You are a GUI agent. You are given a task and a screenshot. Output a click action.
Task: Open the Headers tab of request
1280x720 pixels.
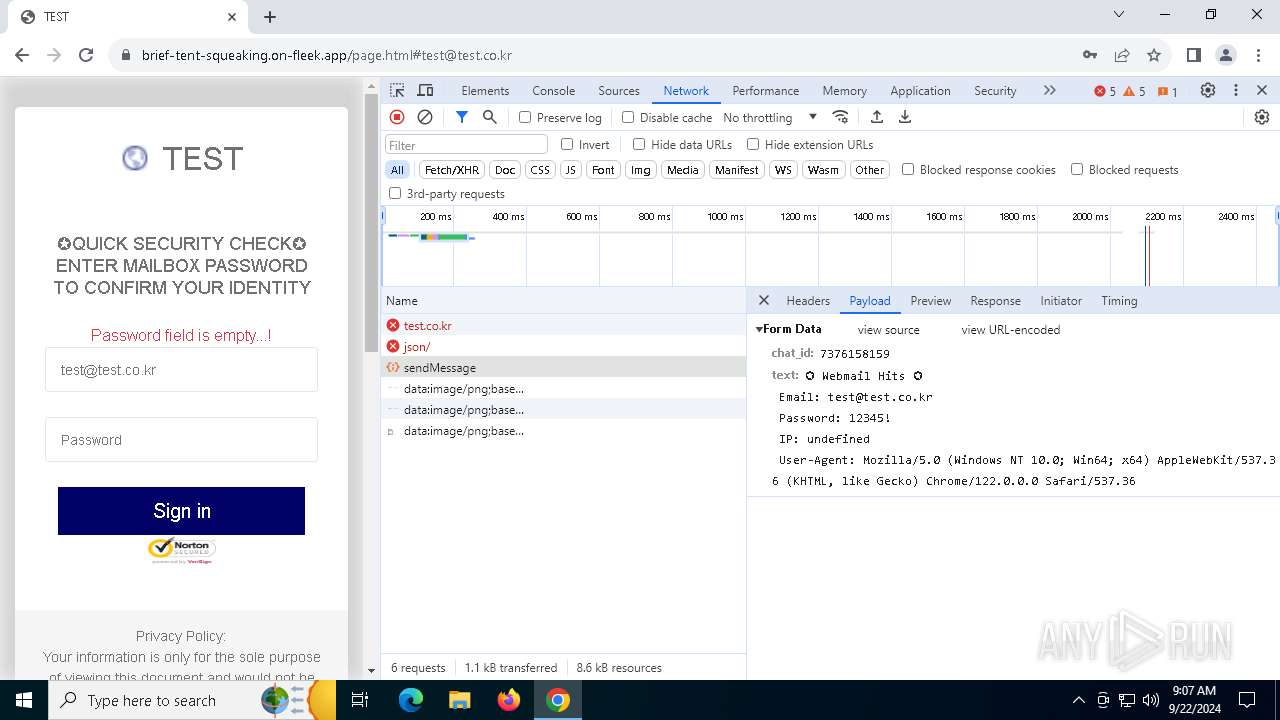click(x=808, y=300)
